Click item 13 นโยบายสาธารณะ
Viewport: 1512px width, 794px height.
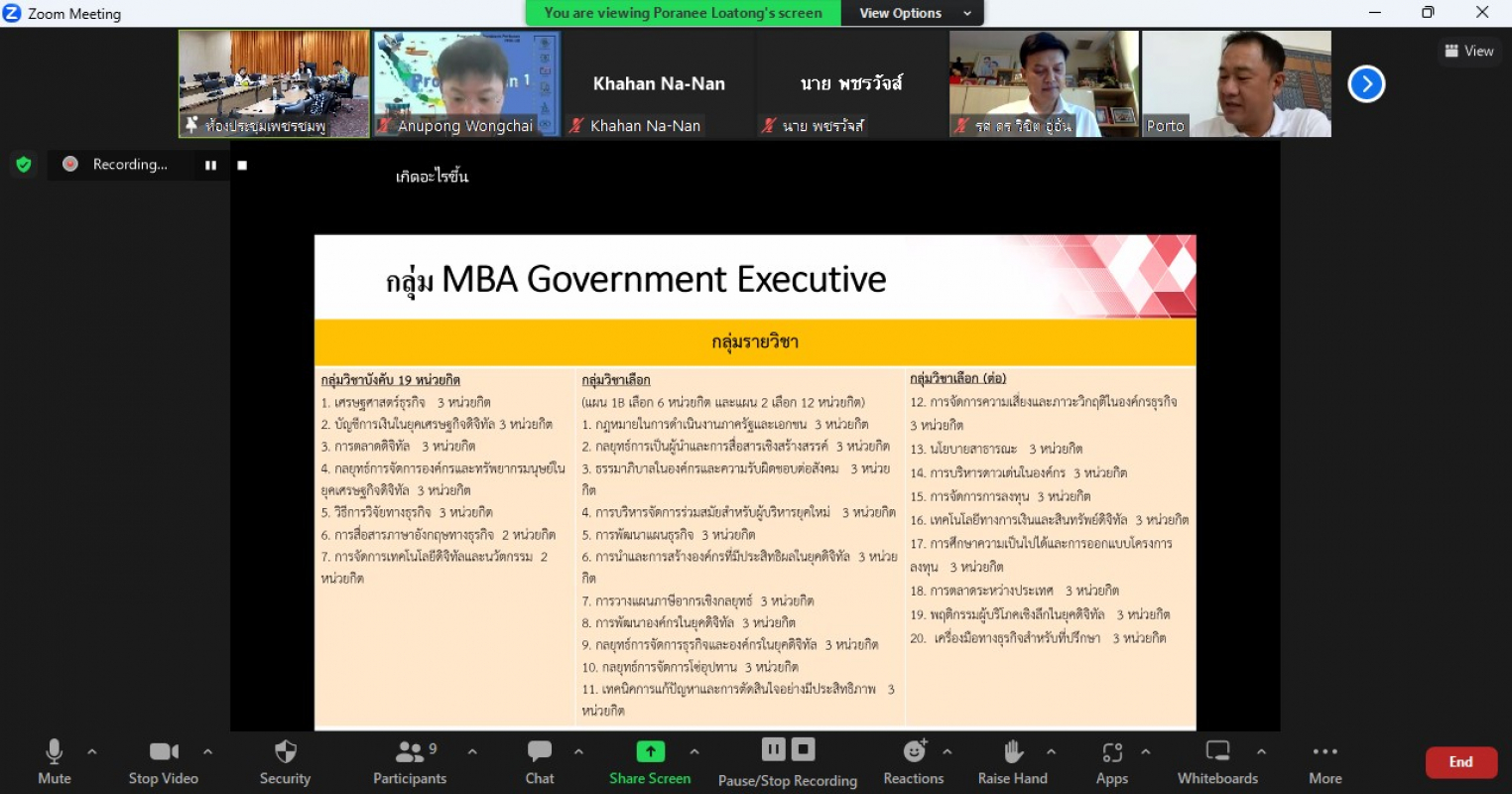(x=996, y=449)
